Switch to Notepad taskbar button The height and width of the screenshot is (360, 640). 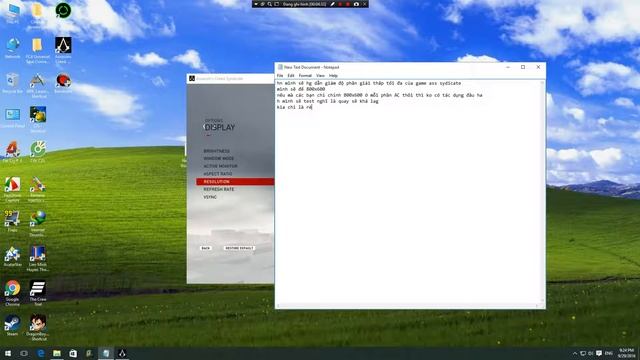point(106,353)
